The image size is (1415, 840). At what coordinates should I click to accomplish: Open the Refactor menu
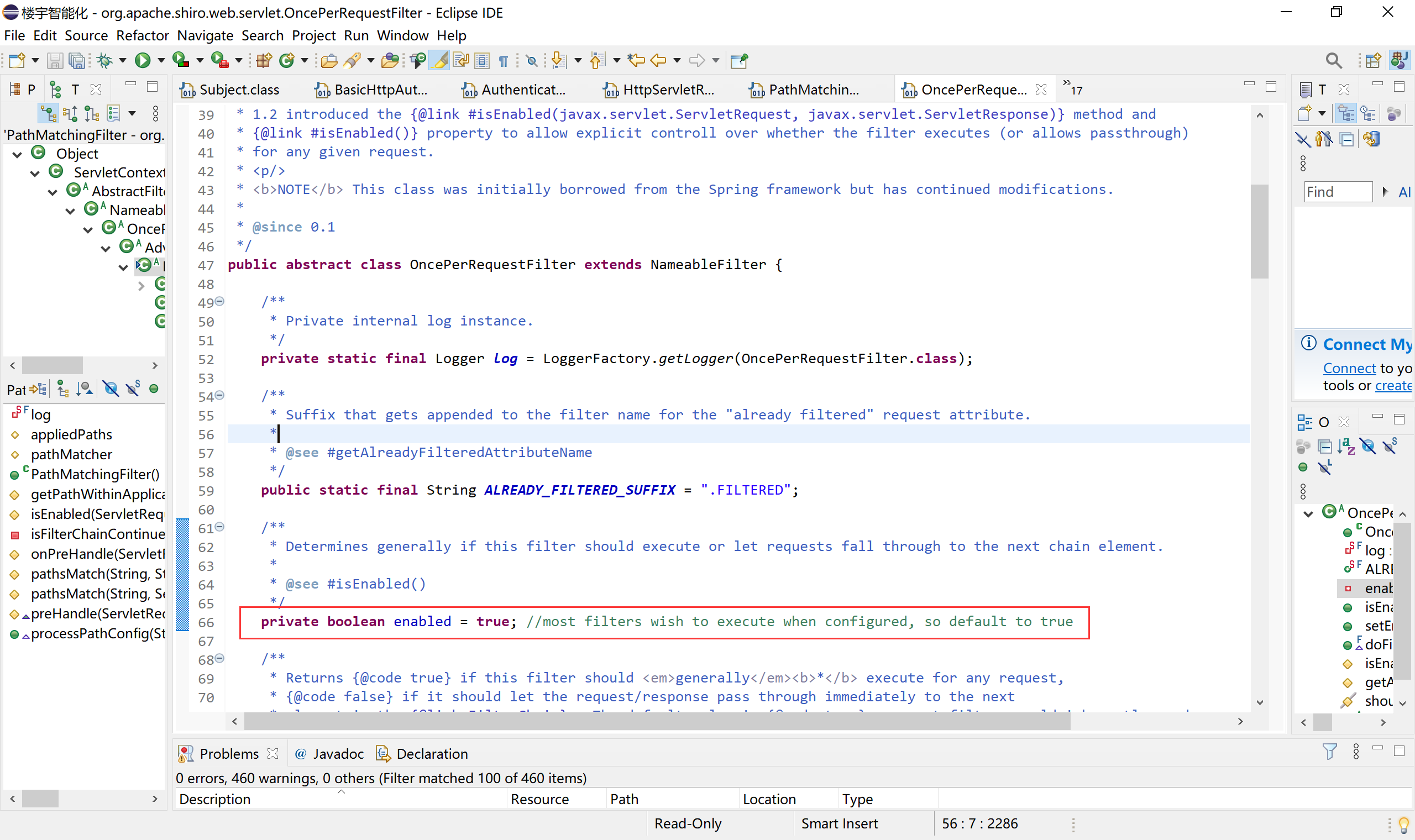142,36
